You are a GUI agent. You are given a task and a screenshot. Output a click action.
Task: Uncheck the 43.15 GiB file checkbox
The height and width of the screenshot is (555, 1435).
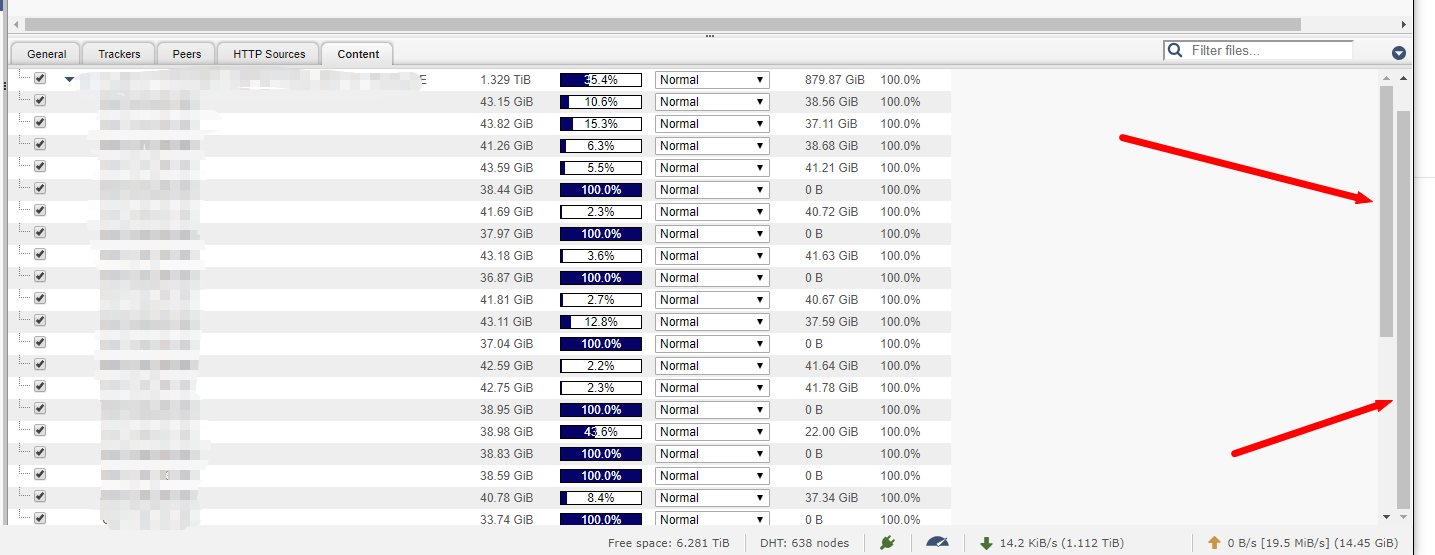pos(40,100)
